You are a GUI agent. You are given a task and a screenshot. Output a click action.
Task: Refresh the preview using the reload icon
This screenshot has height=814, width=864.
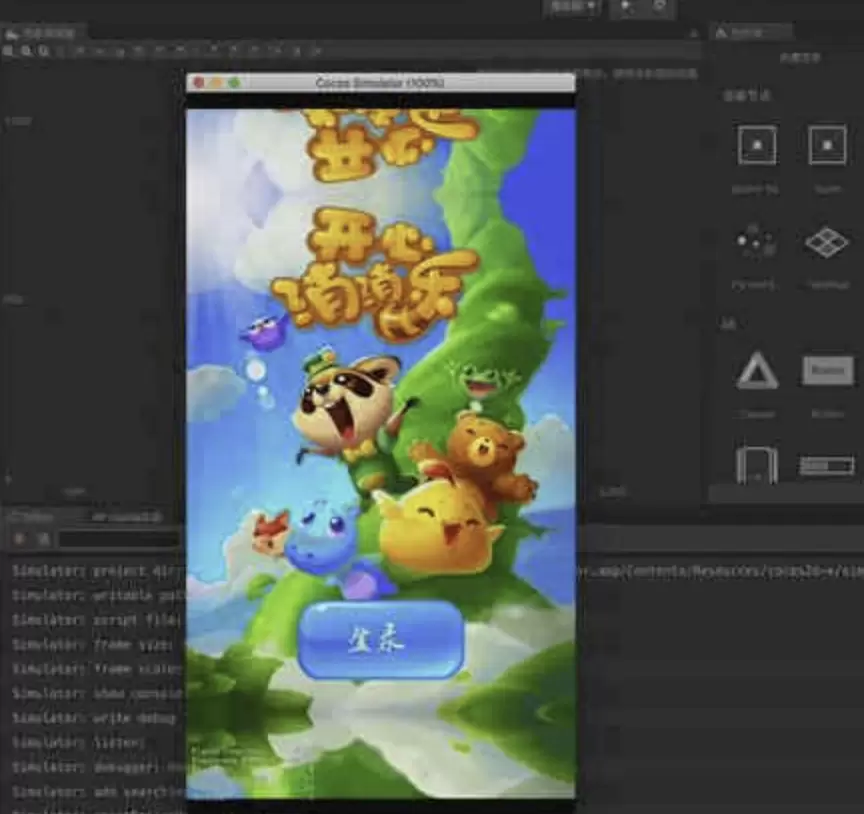pos(659,6)
